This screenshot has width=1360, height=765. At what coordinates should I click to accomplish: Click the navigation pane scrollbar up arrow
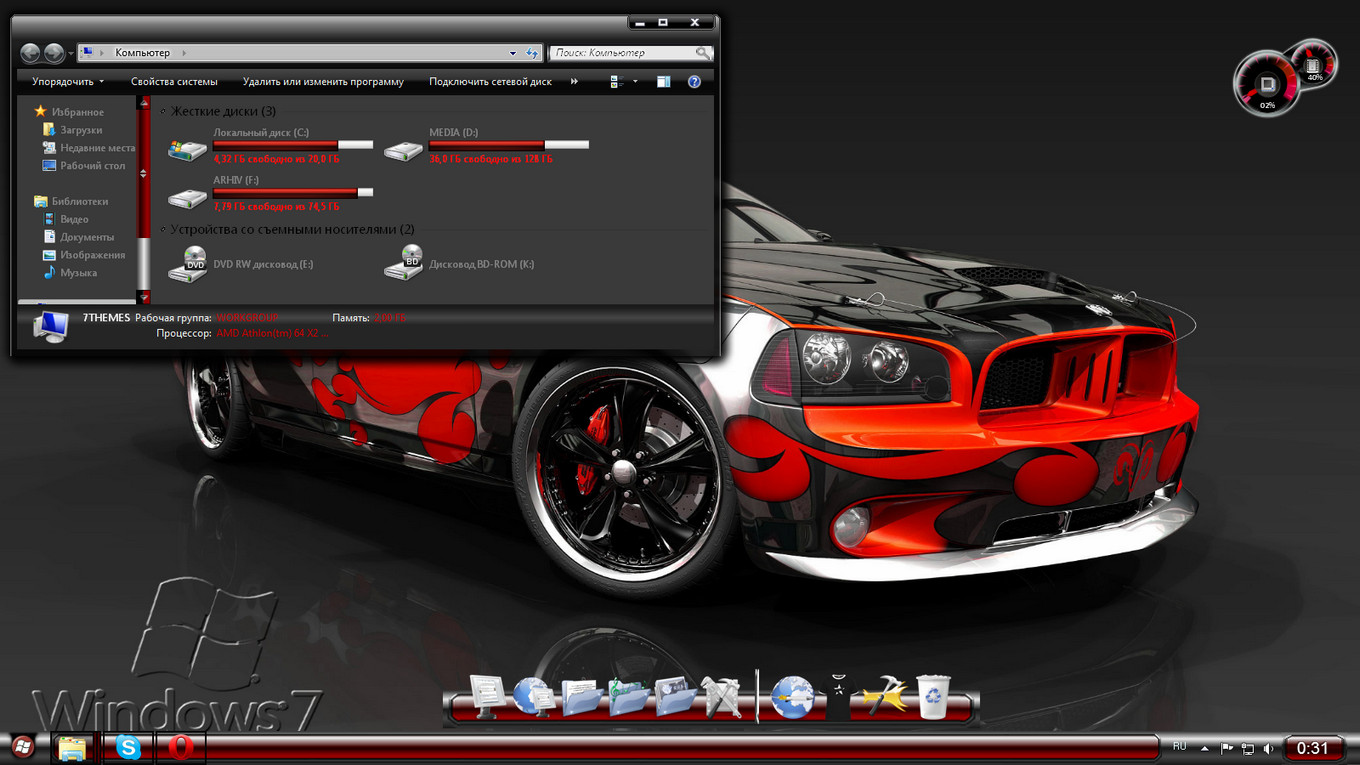tap(144, 102)
